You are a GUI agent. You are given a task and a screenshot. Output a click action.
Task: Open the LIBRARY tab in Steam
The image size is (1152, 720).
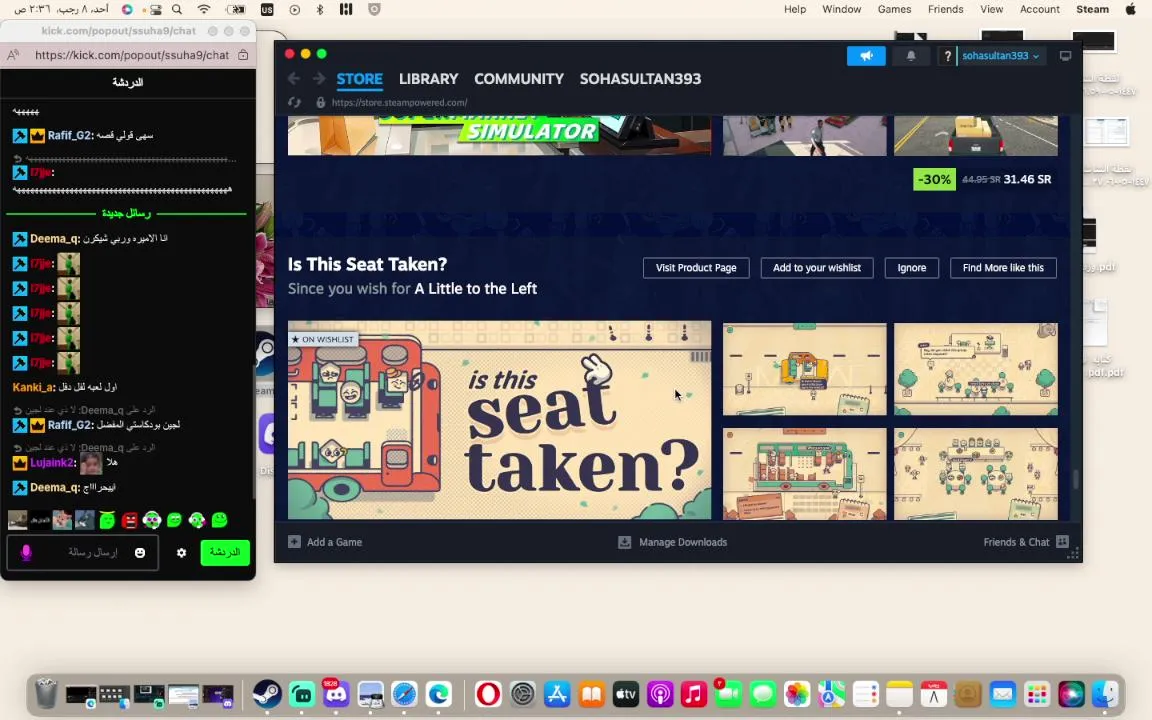coord(428,79)
